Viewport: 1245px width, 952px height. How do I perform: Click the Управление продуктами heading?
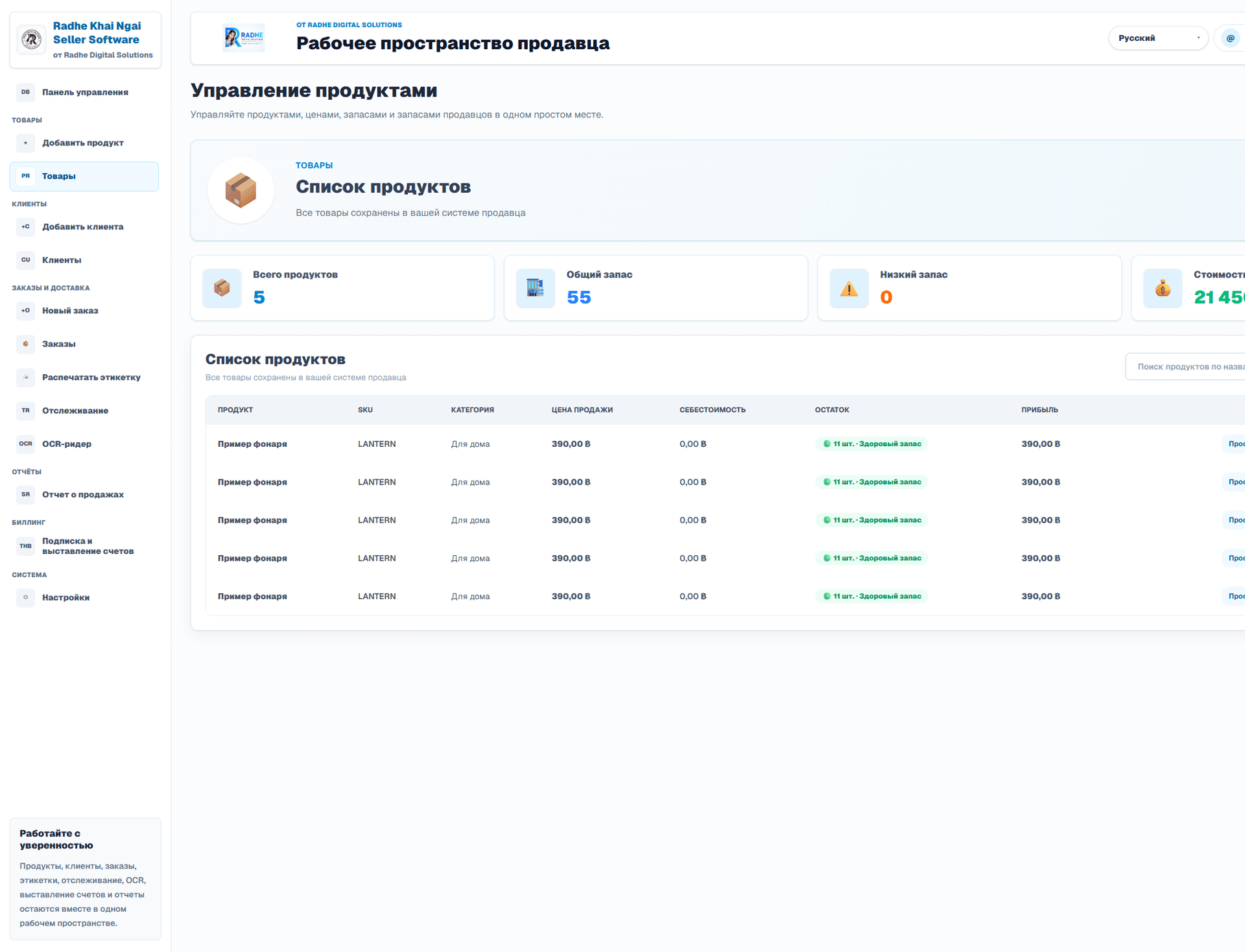[x=314, y=90]
